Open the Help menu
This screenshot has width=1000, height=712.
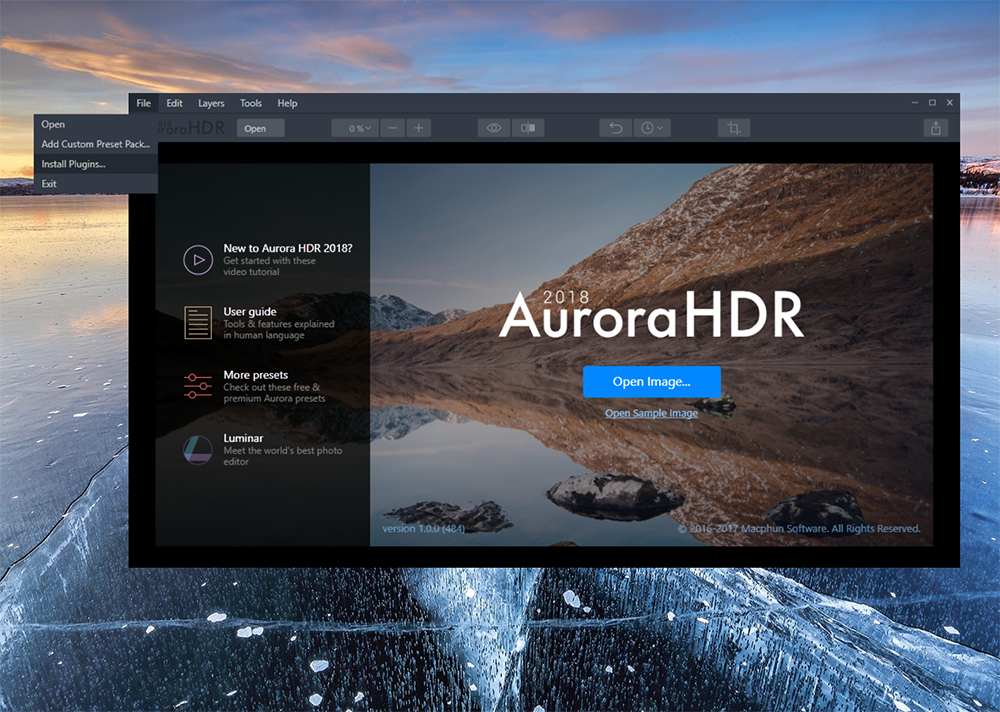(287, 103)
